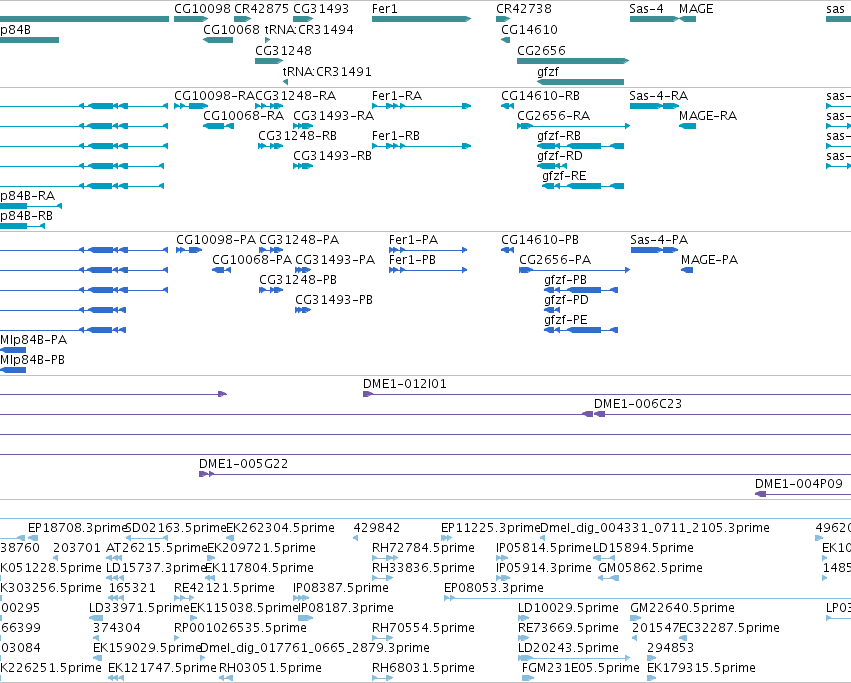Select the CG10068-RA transcript
851x683 pixels.
pos(218,126)
